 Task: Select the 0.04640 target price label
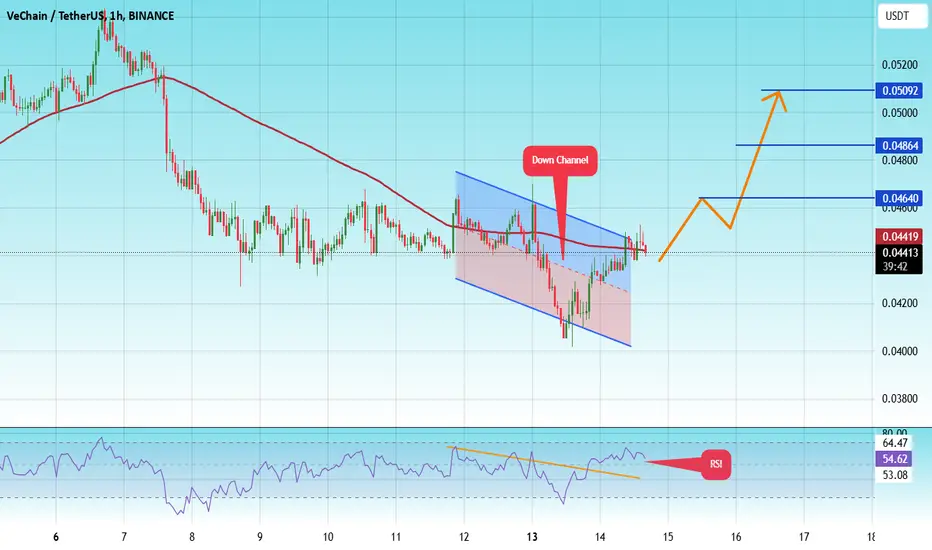coord(899,198)
